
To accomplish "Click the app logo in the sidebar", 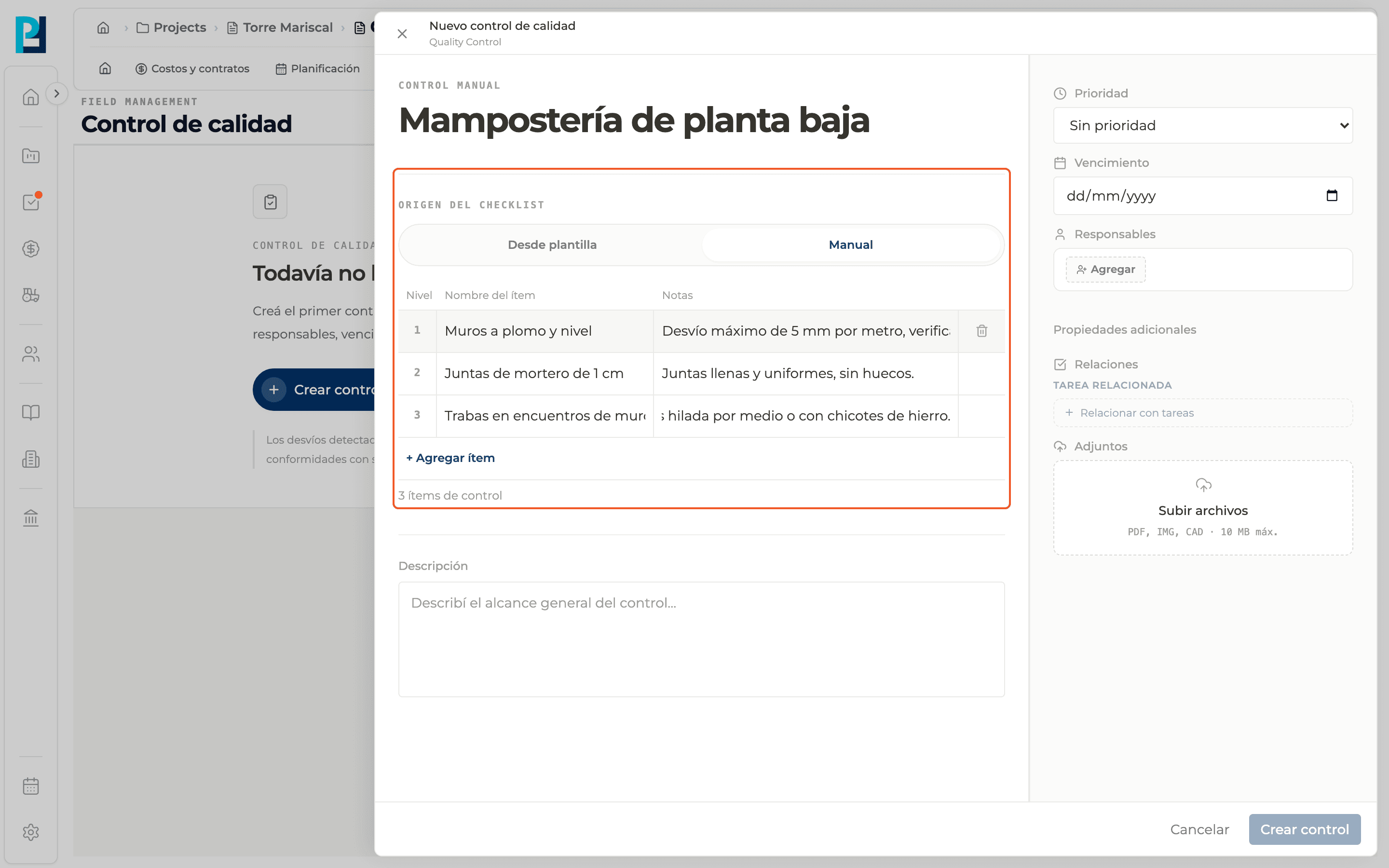I will pyautogui.click(x=30, y=34).
